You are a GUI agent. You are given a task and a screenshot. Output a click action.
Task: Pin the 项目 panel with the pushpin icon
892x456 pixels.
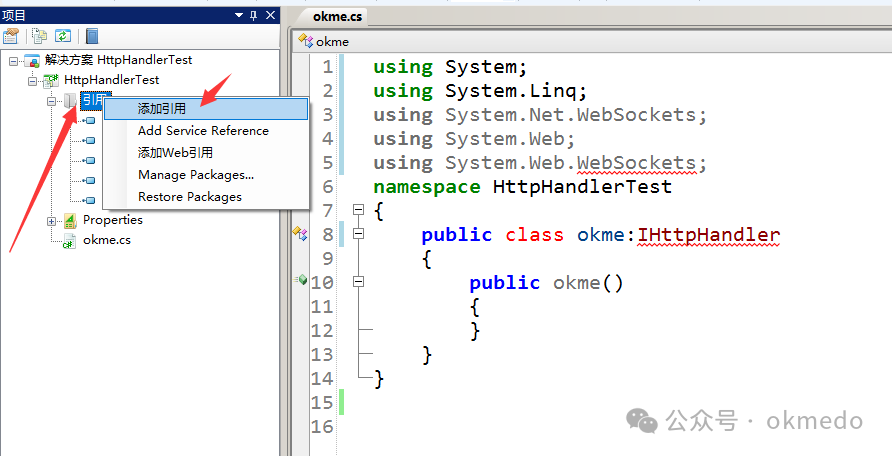254,15
